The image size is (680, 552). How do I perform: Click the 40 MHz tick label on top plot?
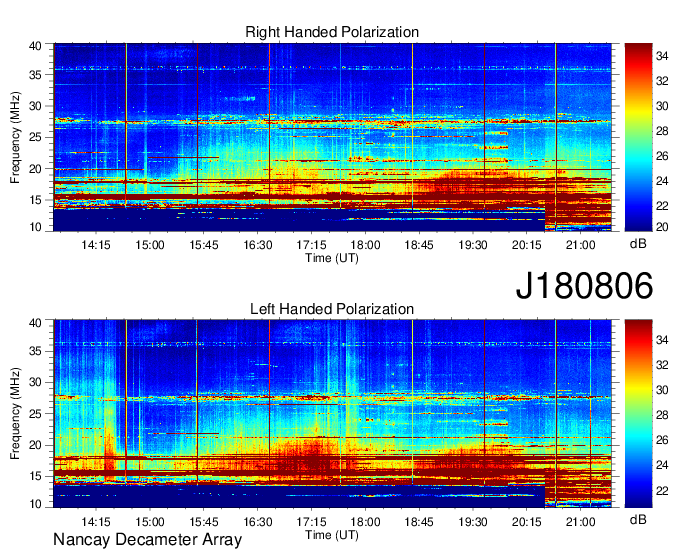tap(35, 46)
